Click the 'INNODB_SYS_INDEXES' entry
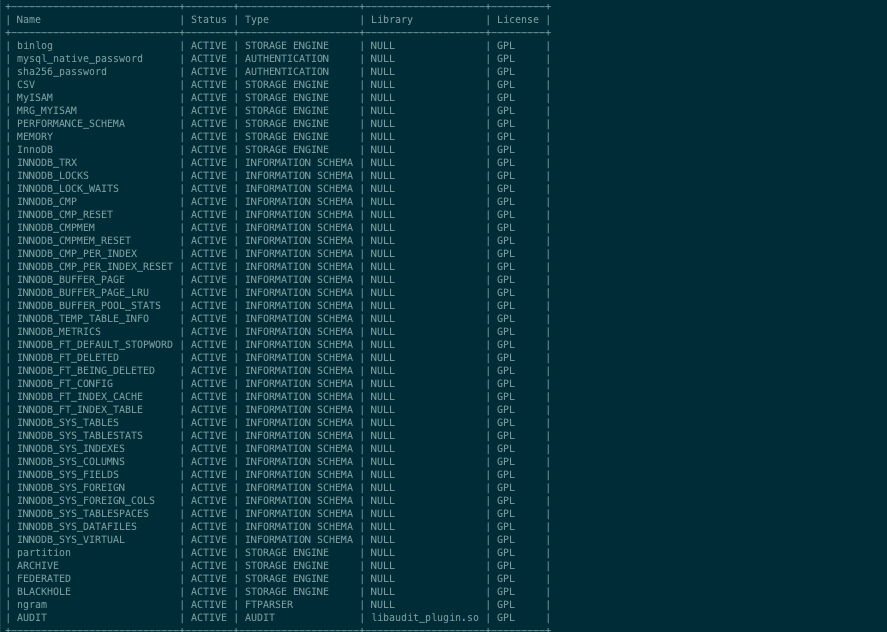The image size is (887, 632). click(x=71, y=449)
